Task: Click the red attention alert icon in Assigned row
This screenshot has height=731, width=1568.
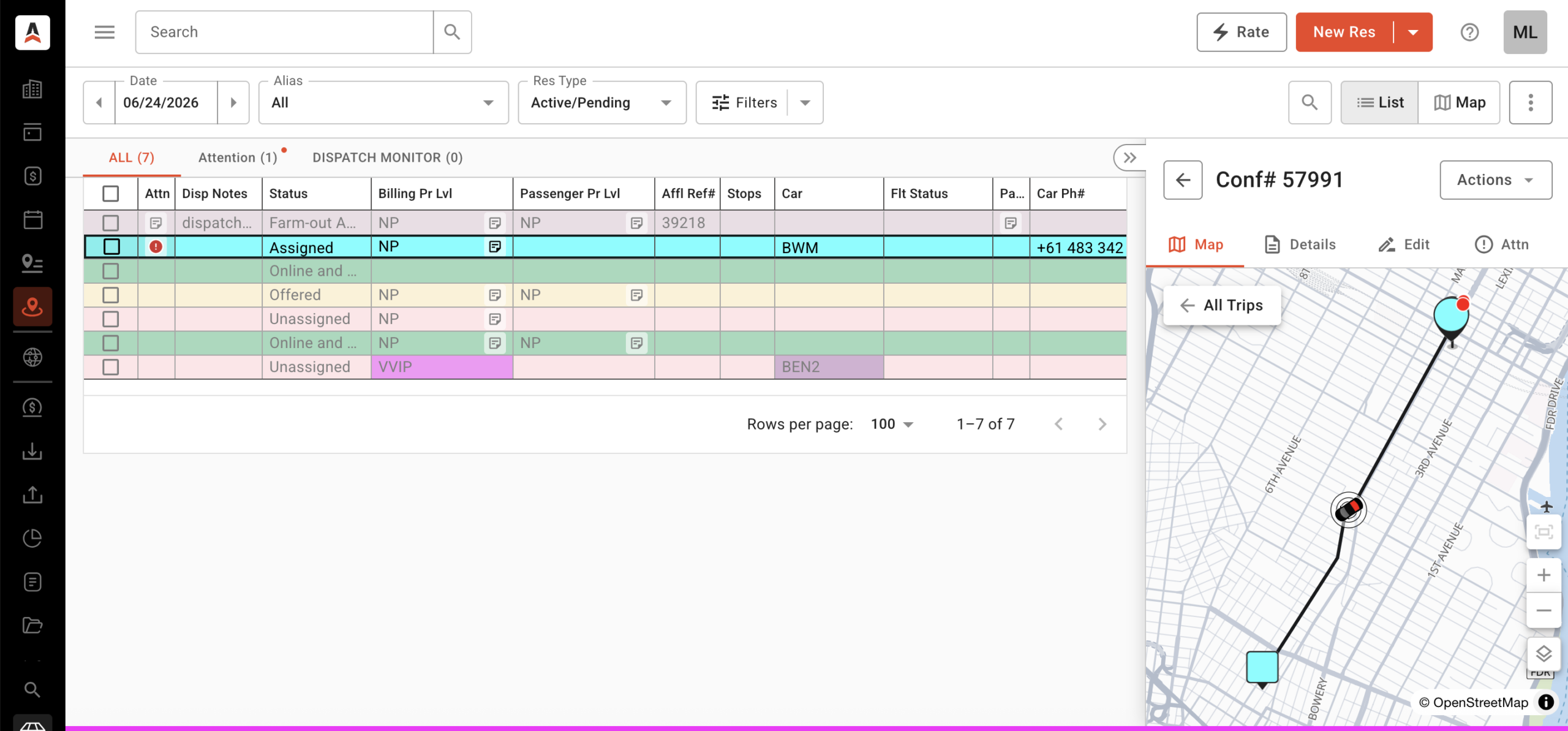Action: click(156, 246)
